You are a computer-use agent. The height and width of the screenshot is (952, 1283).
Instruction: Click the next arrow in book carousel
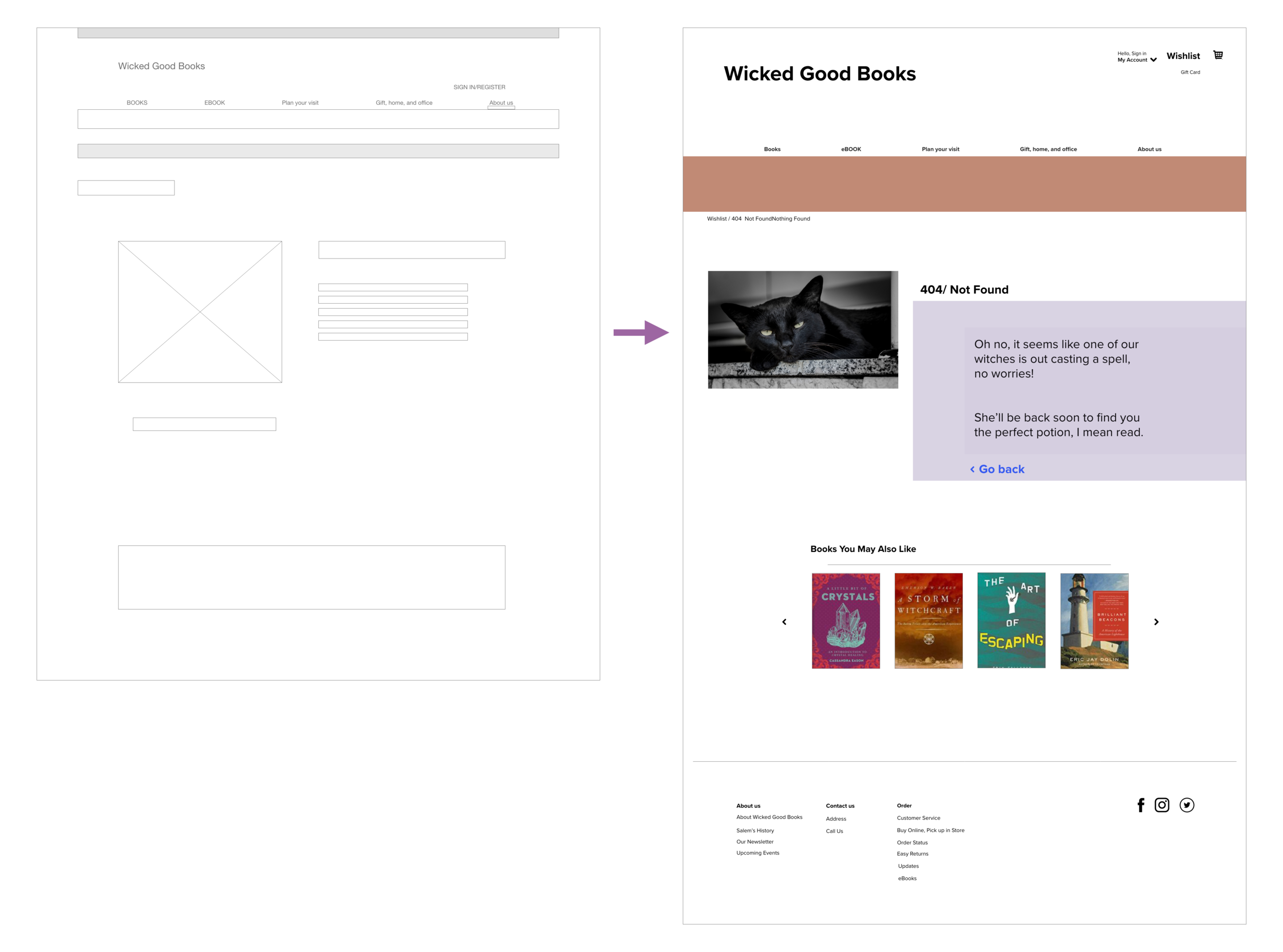pyautogui.click(x=1156, y=622)
